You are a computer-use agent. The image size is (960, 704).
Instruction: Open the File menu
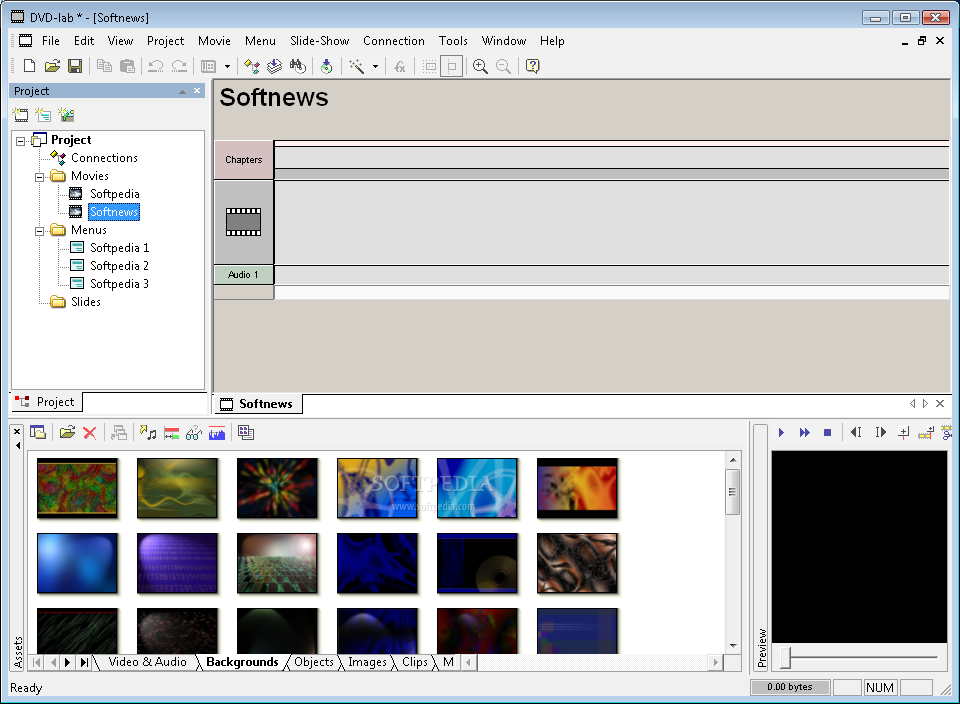pos(51,41)
